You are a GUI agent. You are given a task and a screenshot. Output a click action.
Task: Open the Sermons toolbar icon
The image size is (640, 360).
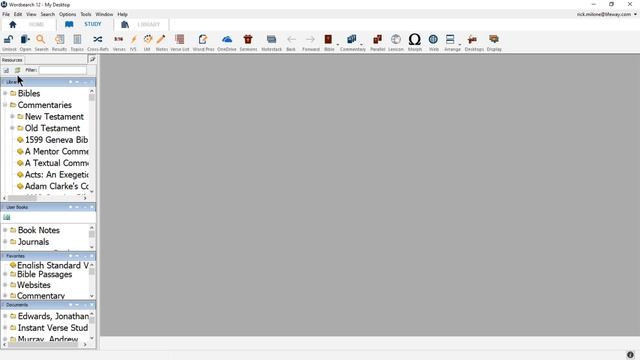(248, 40)
